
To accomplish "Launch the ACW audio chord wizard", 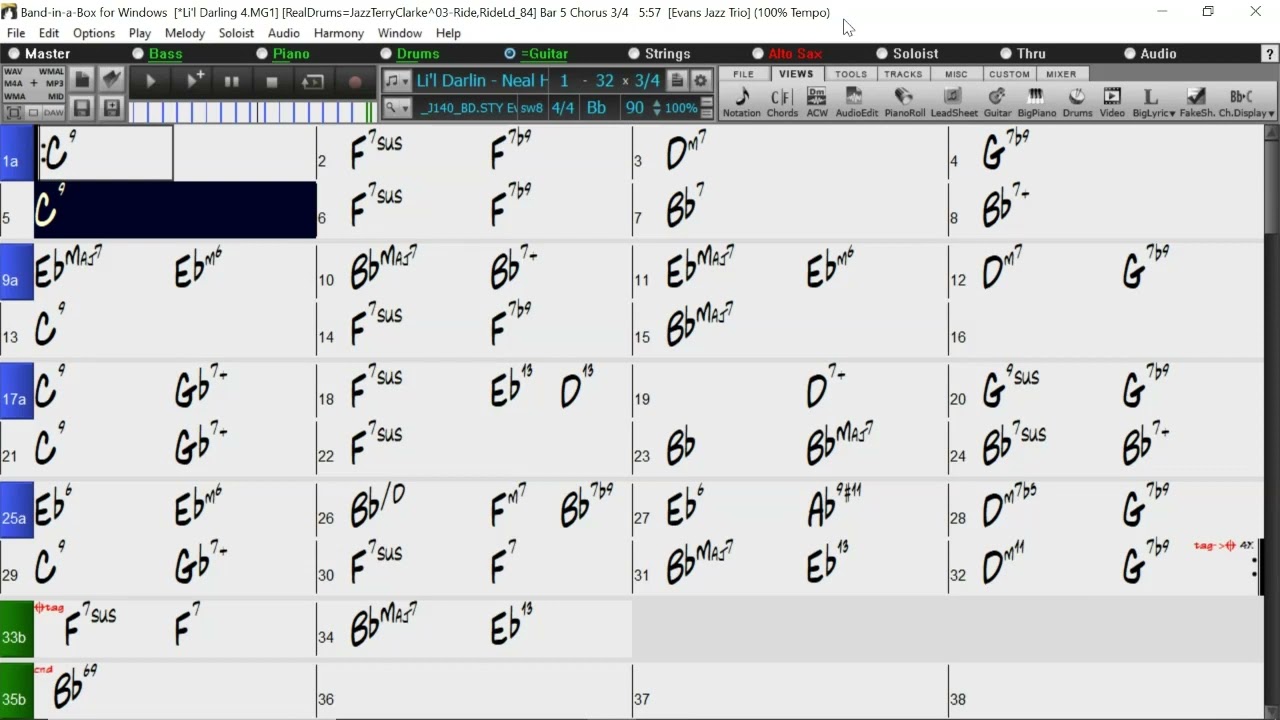I will tap(817, 102).
